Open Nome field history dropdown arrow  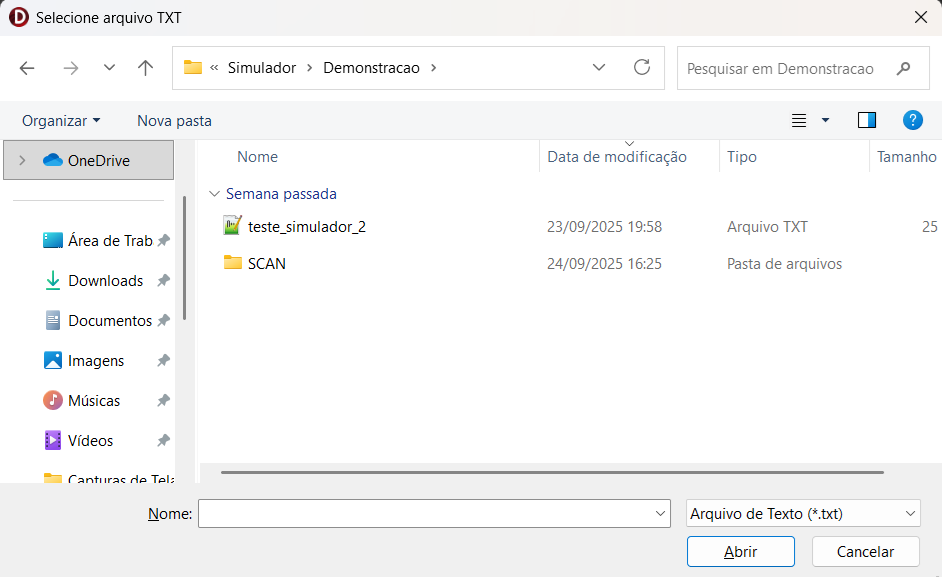point(660,513)
